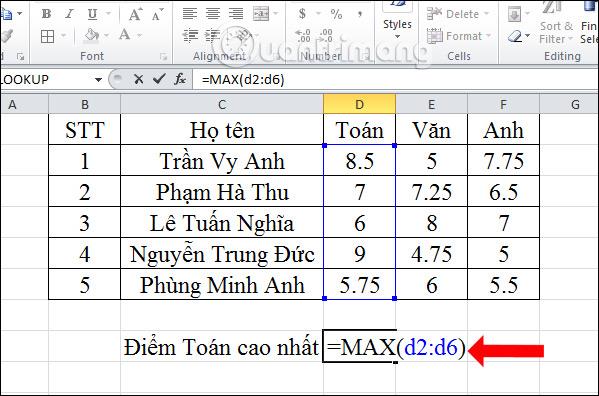Click the Decrease Font Size icon
Screen dimensions: 599x396
[157, 15]
